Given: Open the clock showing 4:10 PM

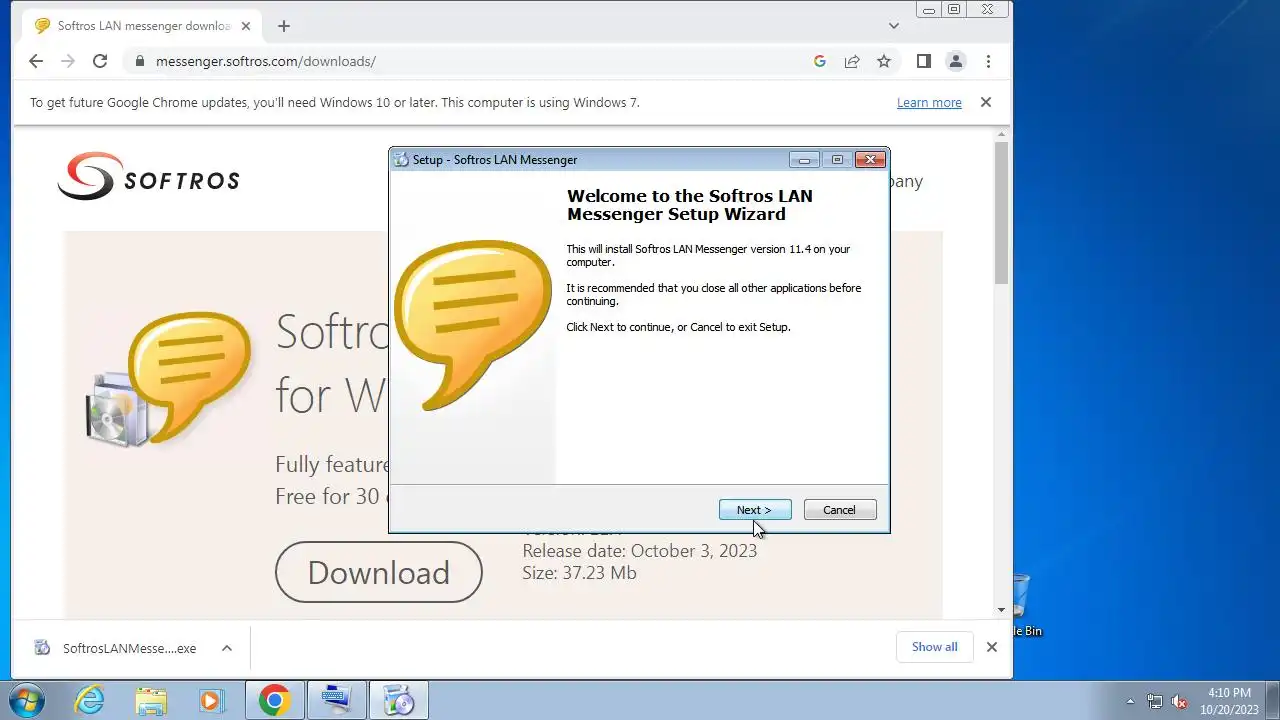Looking at the screenshot, I should (x=1229, y=701).
